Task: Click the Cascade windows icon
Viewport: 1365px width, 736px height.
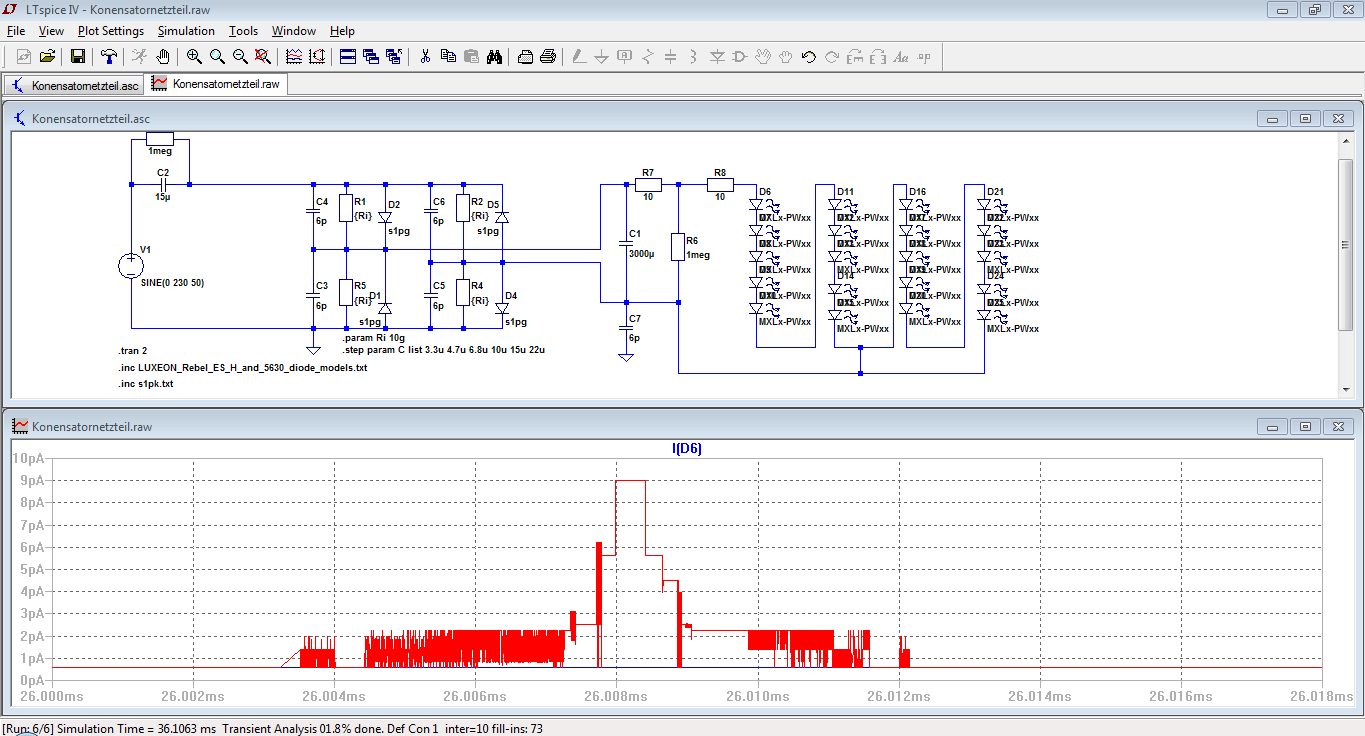Action: (371, 57)
